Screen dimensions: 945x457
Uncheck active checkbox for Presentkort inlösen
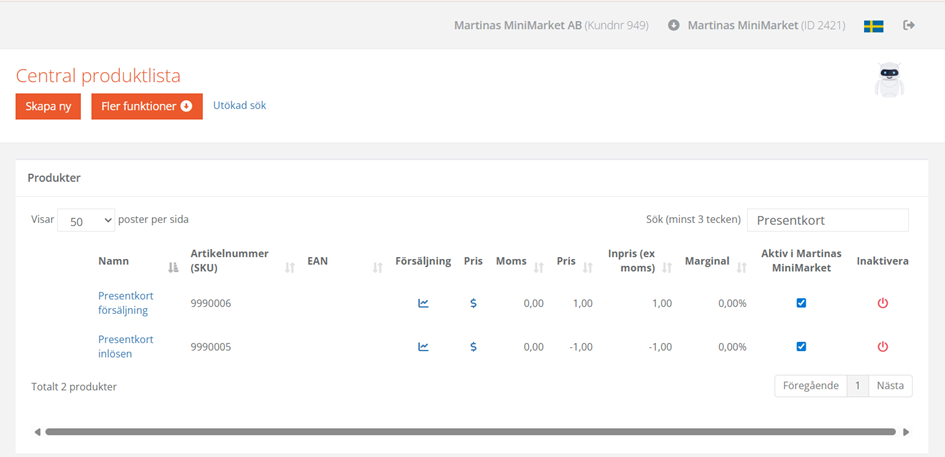point(801,347)
